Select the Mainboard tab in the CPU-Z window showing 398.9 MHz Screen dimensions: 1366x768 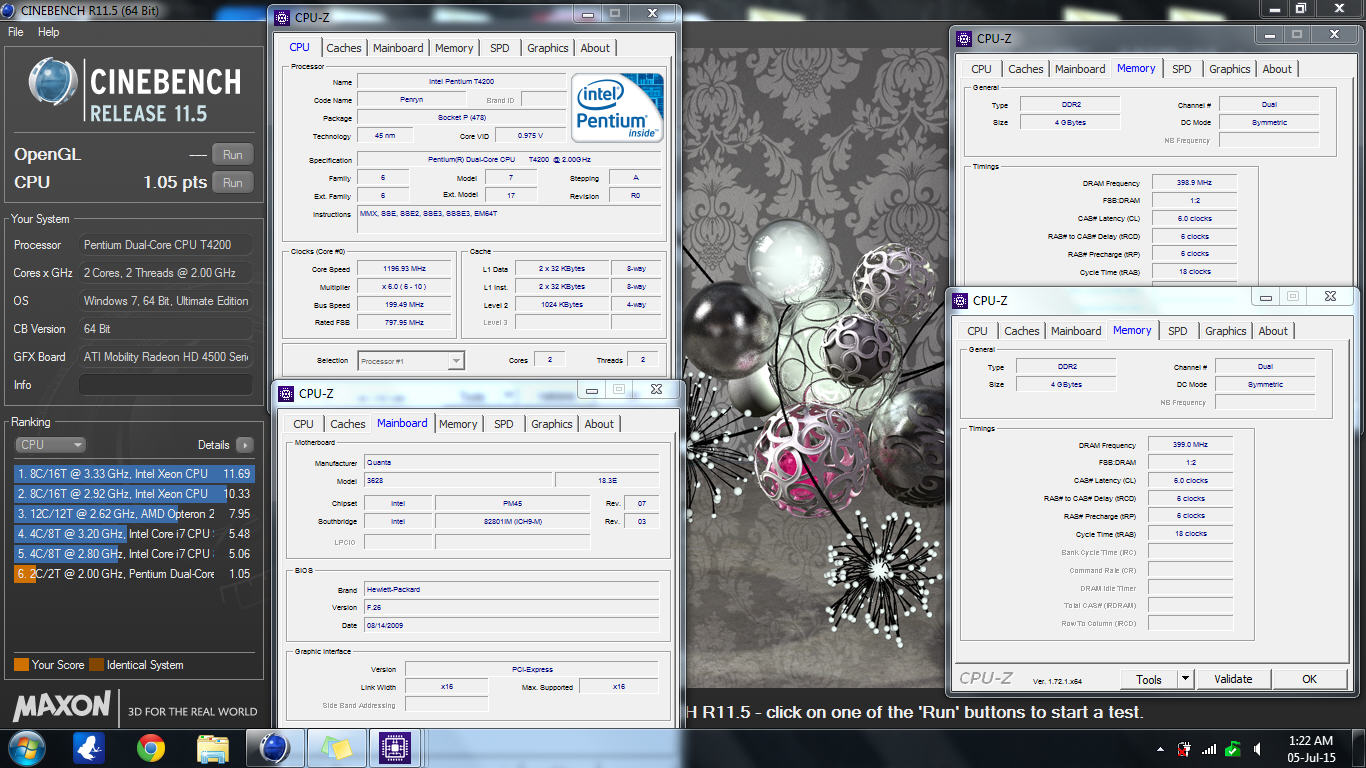pos(1080,69)
